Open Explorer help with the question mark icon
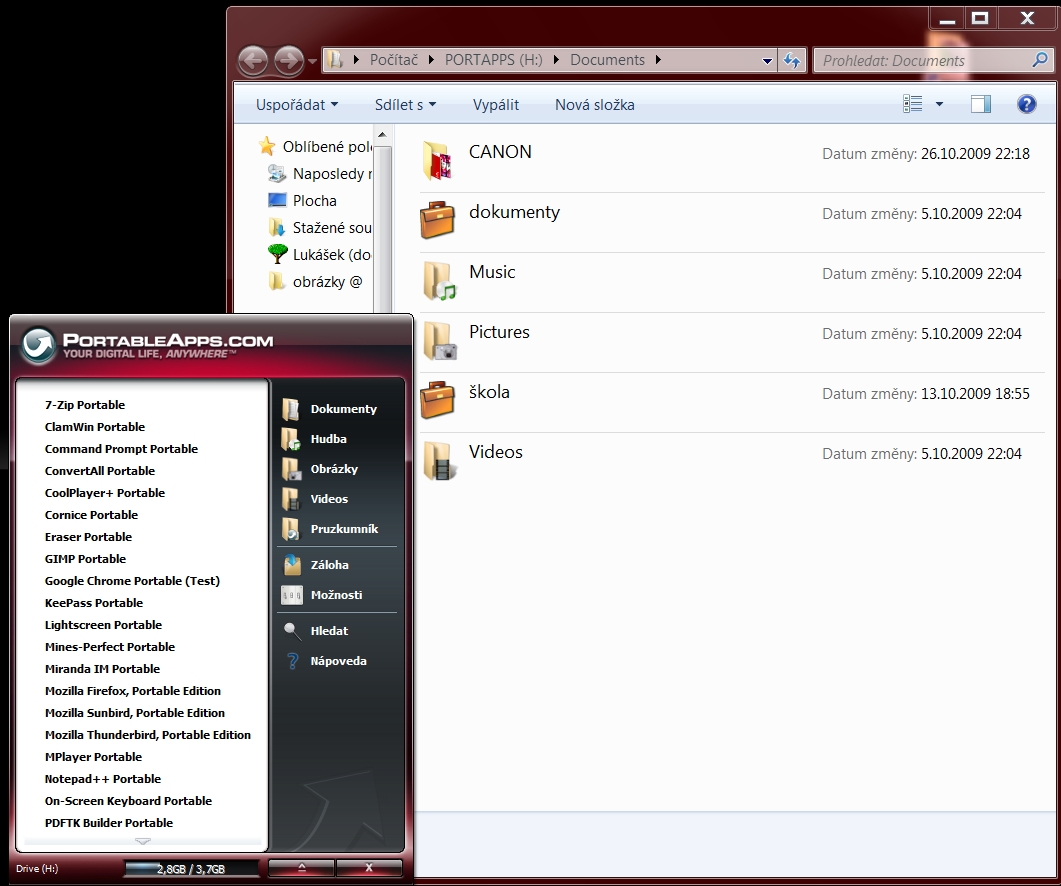1061x886 pixels. tap(1026, 104)
